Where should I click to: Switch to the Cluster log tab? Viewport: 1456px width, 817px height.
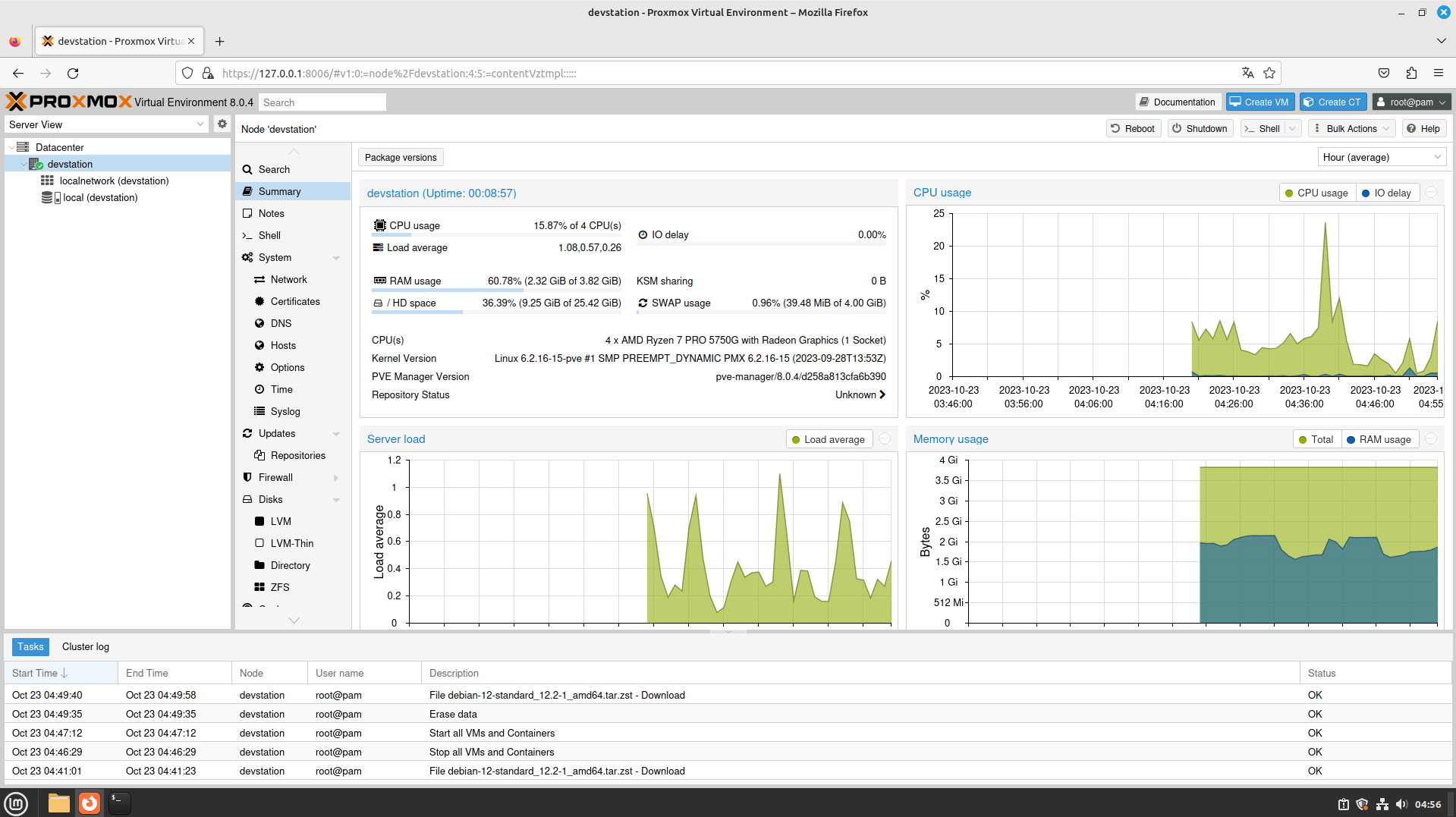[86, 646]
